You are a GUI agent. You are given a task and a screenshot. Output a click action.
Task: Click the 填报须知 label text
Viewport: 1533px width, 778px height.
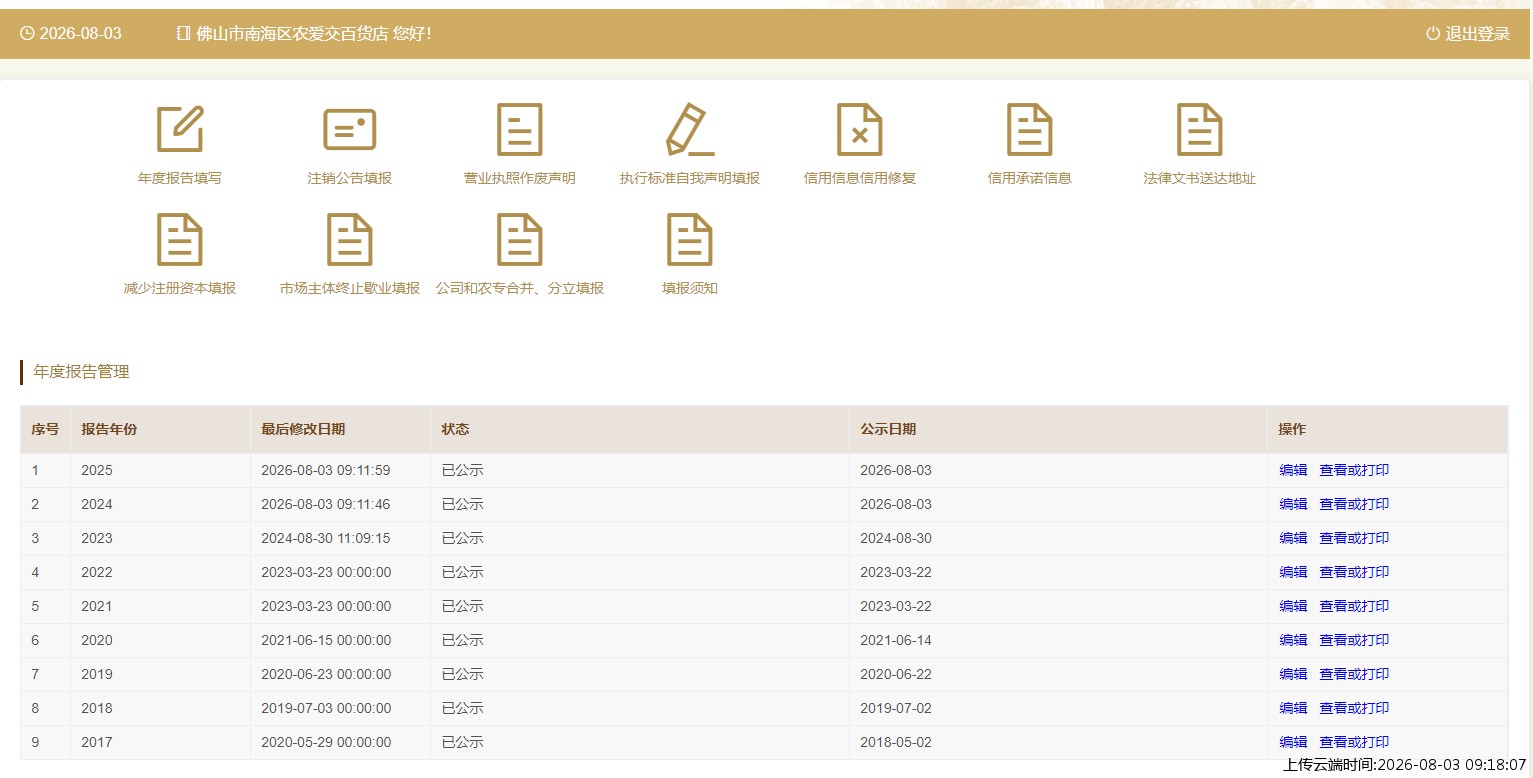tap(690, 288)
